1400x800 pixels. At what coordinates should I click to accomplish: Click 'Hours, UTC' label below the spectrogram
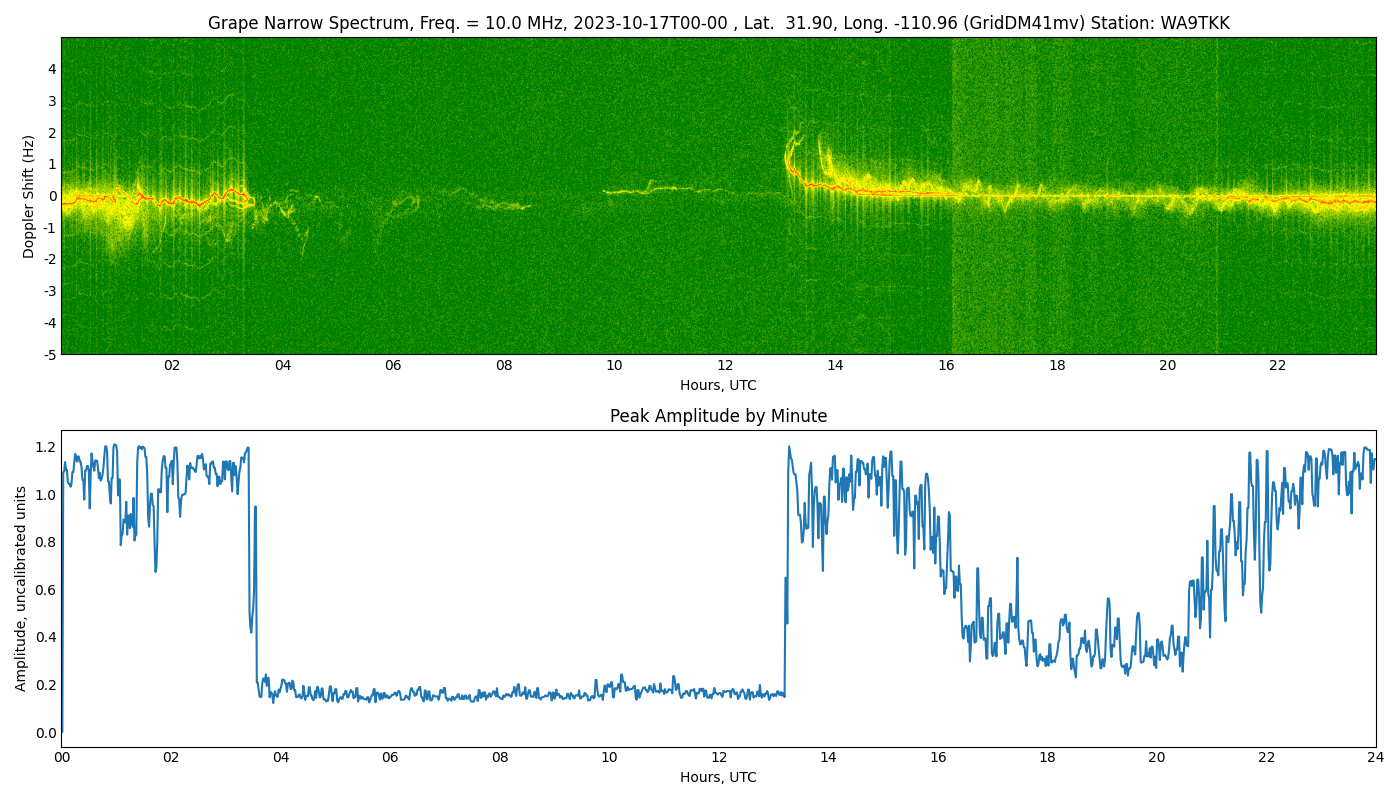(x=718, y=385)
